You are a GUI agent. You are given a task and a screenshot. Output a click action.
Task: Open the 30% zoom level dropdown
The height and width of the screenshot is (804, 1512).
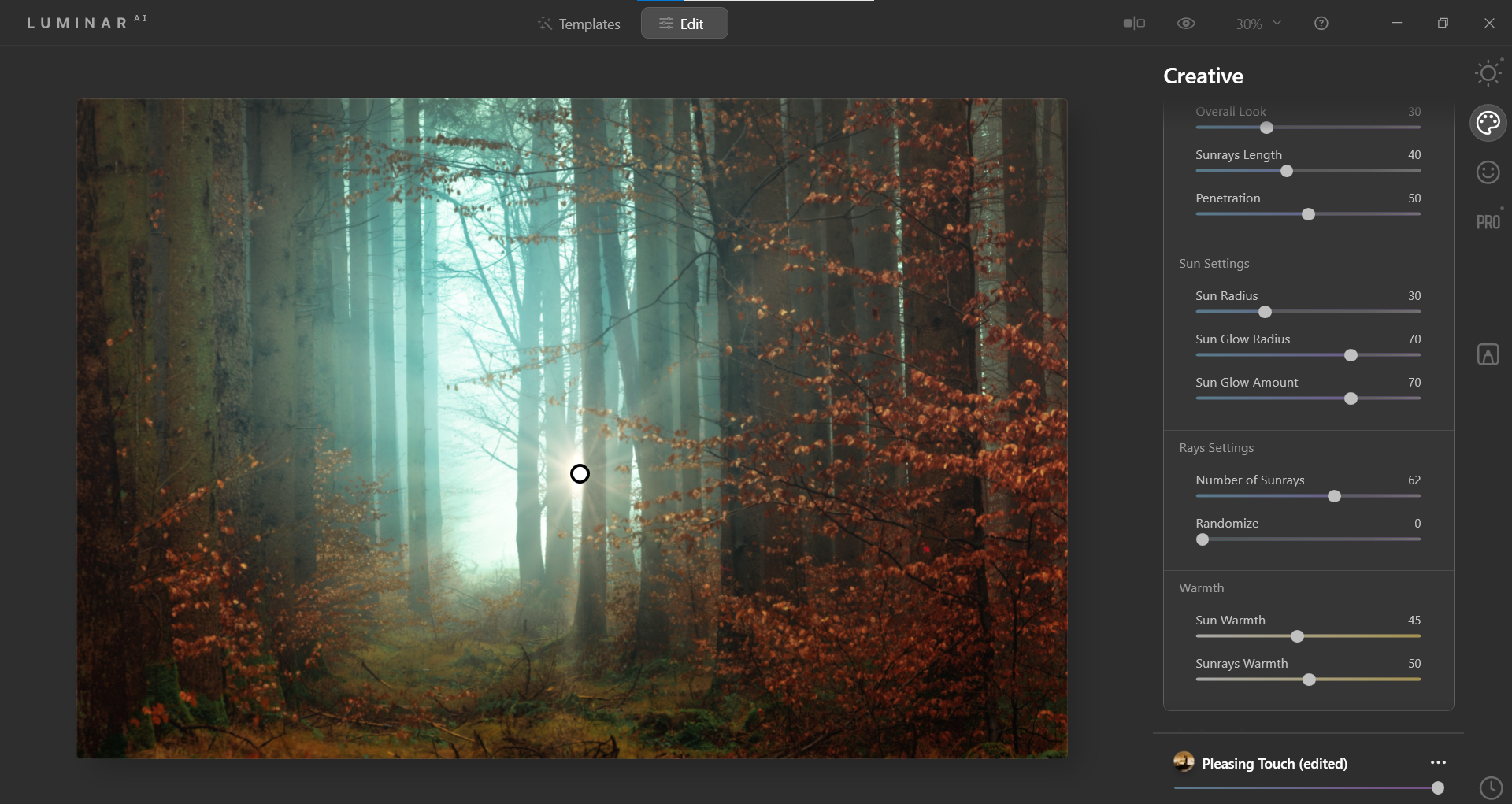pyautogui.click(x=1258, y=24)
